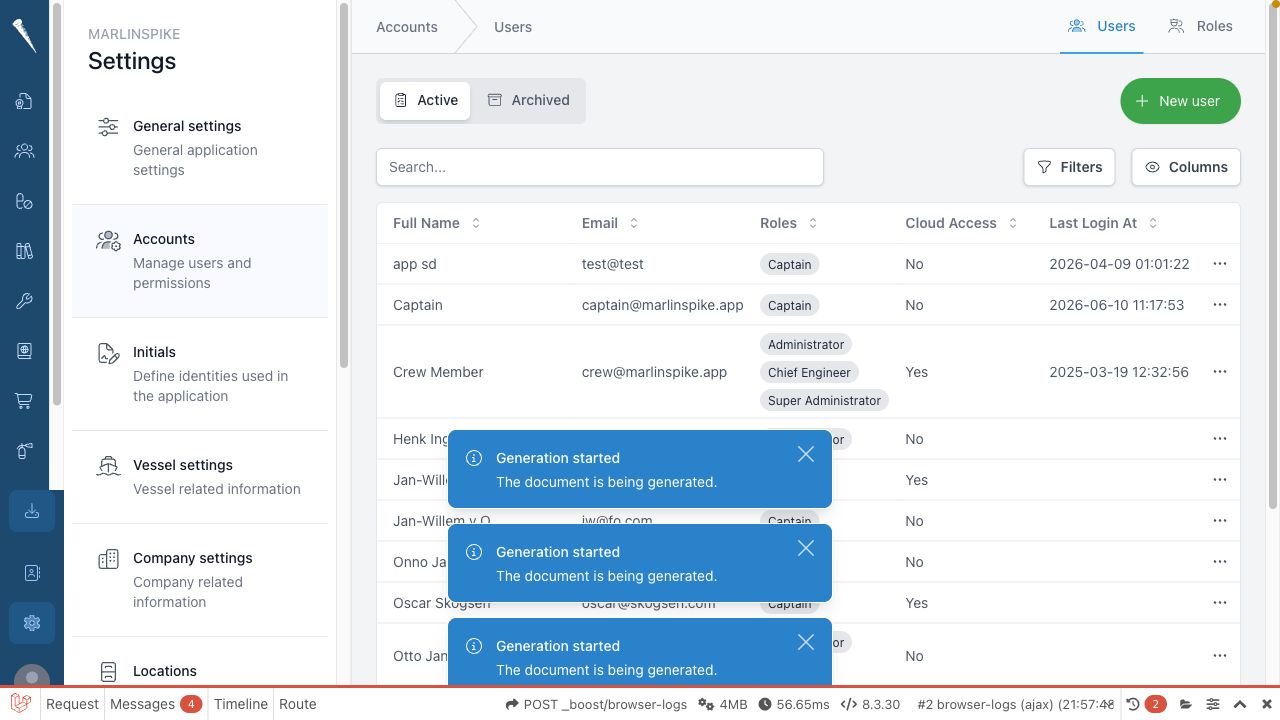The width and height of the screenshot is (1280, 720).
Task: Select the settings gear sidebar icon
Action: coord(32,623)
